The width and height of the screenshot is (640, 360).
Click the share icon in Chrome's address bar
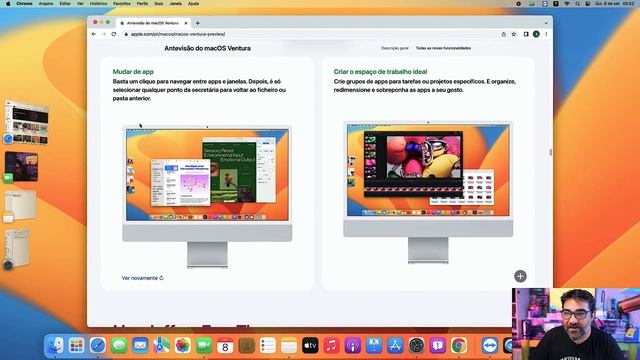tap(504, 34)
